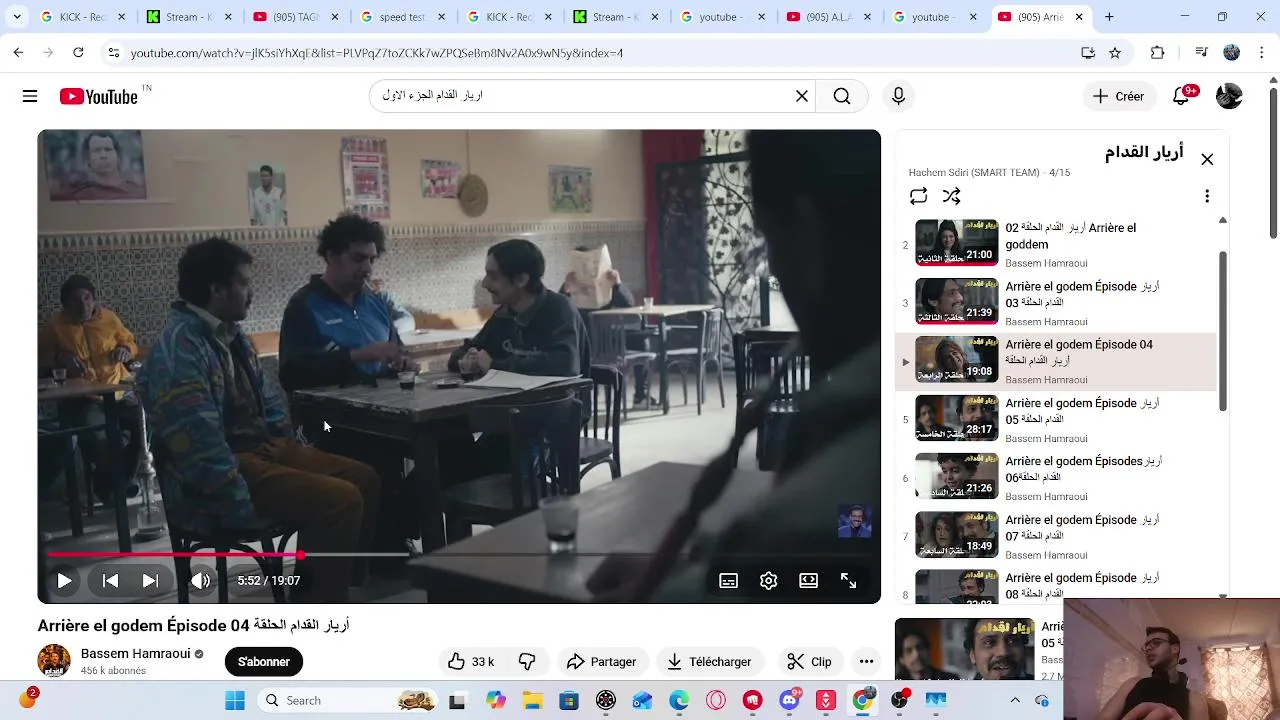Image resolution: width=1280 pixels, height=720 pixels.
Task: Bookmark this page with the star
Action: pos(1115,53)
